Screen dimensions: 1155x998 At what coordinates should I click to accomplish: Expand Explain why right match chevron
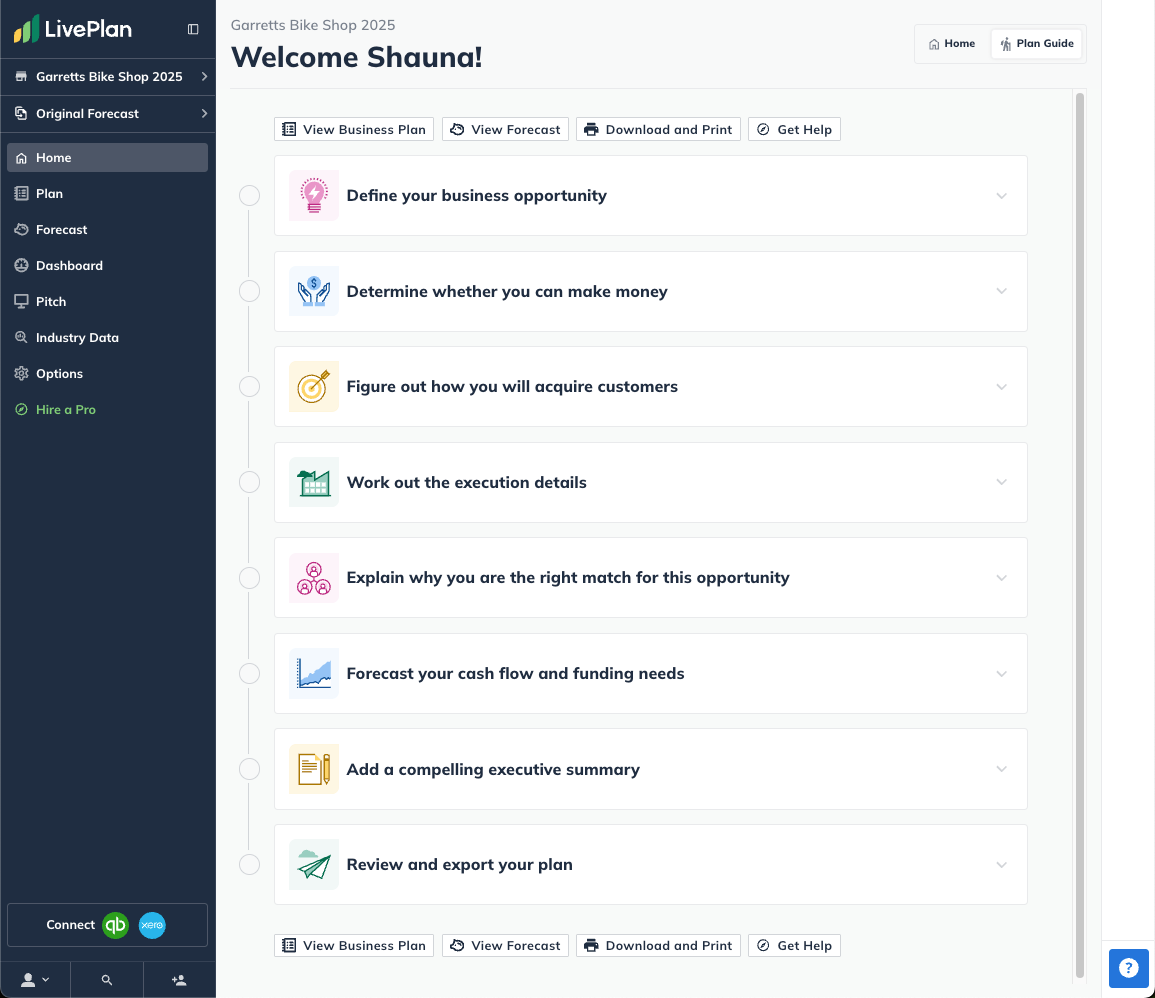1002,578
